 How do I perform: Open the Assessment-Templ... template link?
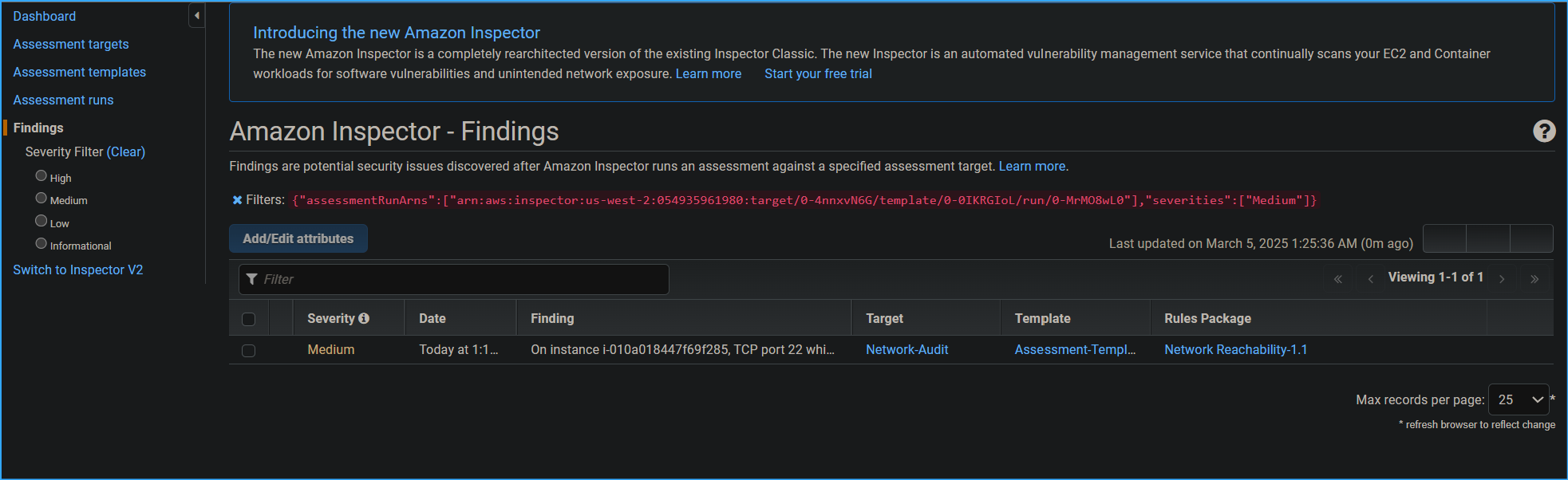tap(1075, 349)
